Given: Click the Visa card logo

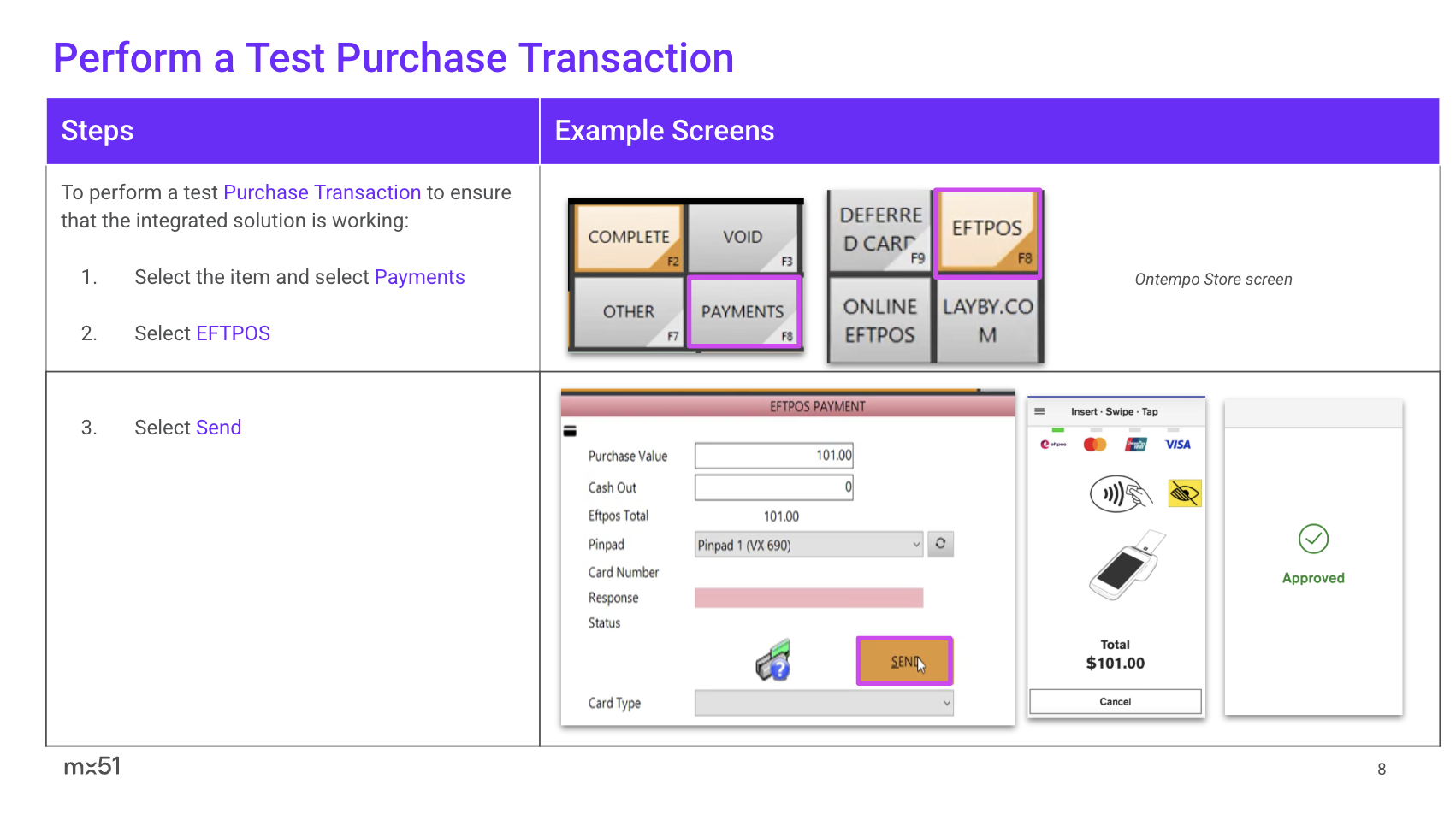Looking at the screenshot, I should tap(1177, 445).
